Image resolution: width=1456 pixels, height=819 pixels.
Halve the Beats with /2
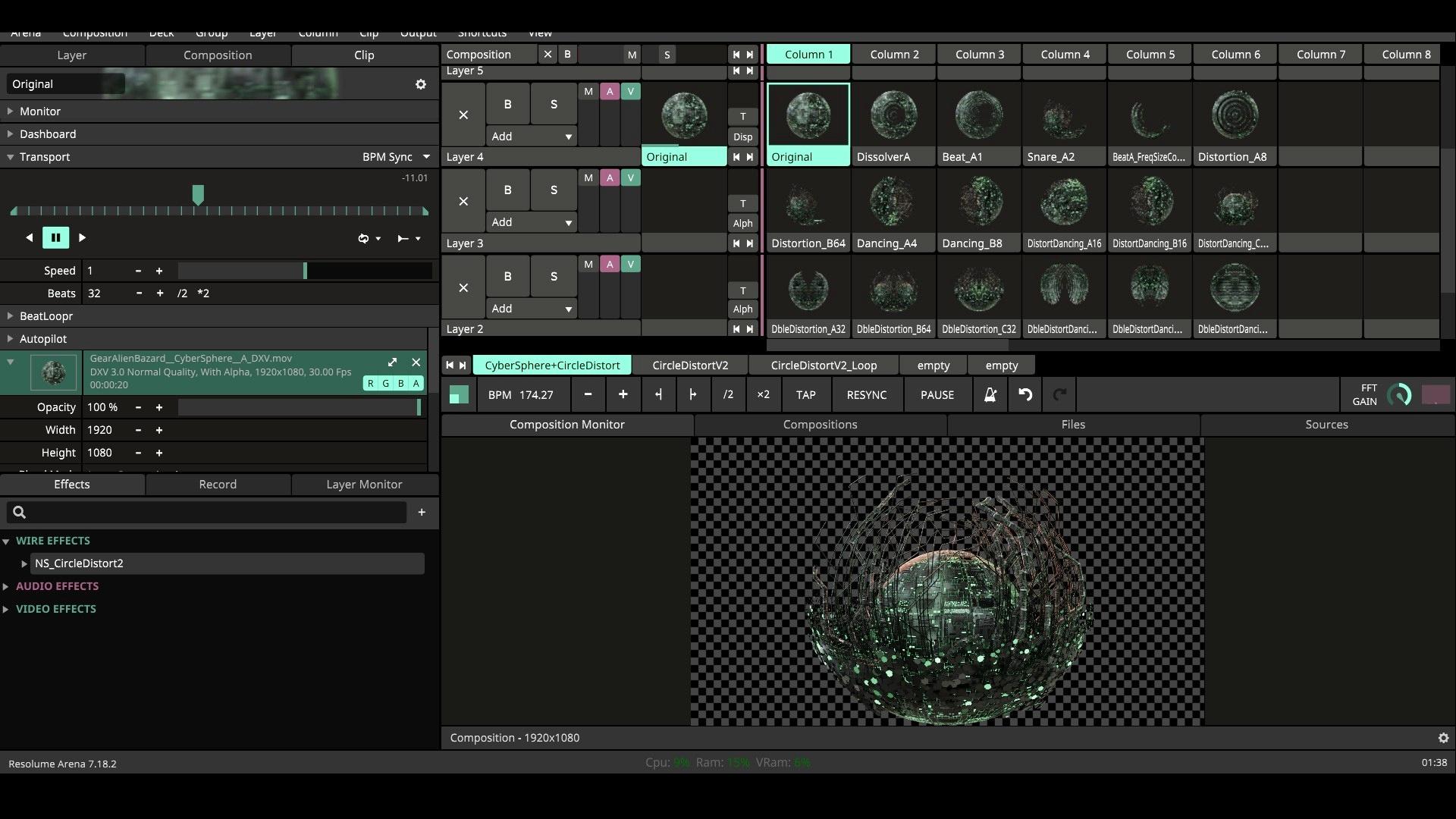click(x=182, y=293)
